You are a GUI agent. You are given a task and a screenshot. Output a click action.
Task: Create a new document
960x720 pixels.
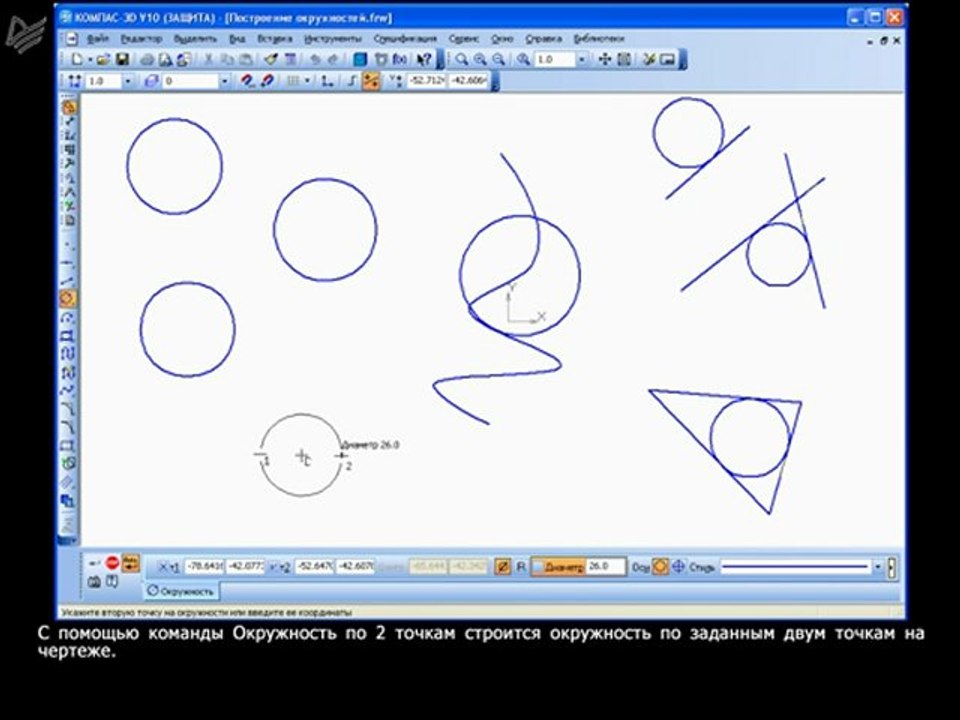77,59
